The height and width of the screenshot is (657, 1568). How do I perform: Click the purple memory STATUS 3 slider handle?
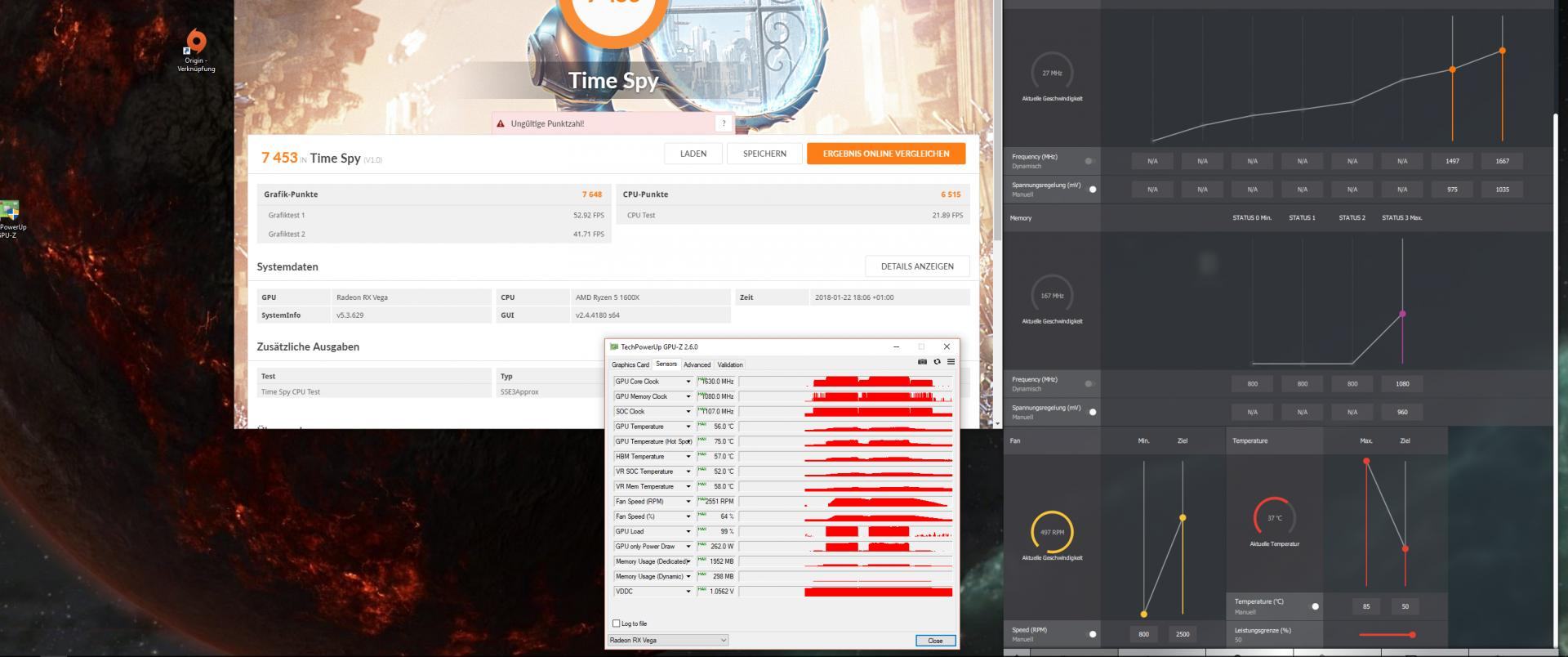(1403, 314)
